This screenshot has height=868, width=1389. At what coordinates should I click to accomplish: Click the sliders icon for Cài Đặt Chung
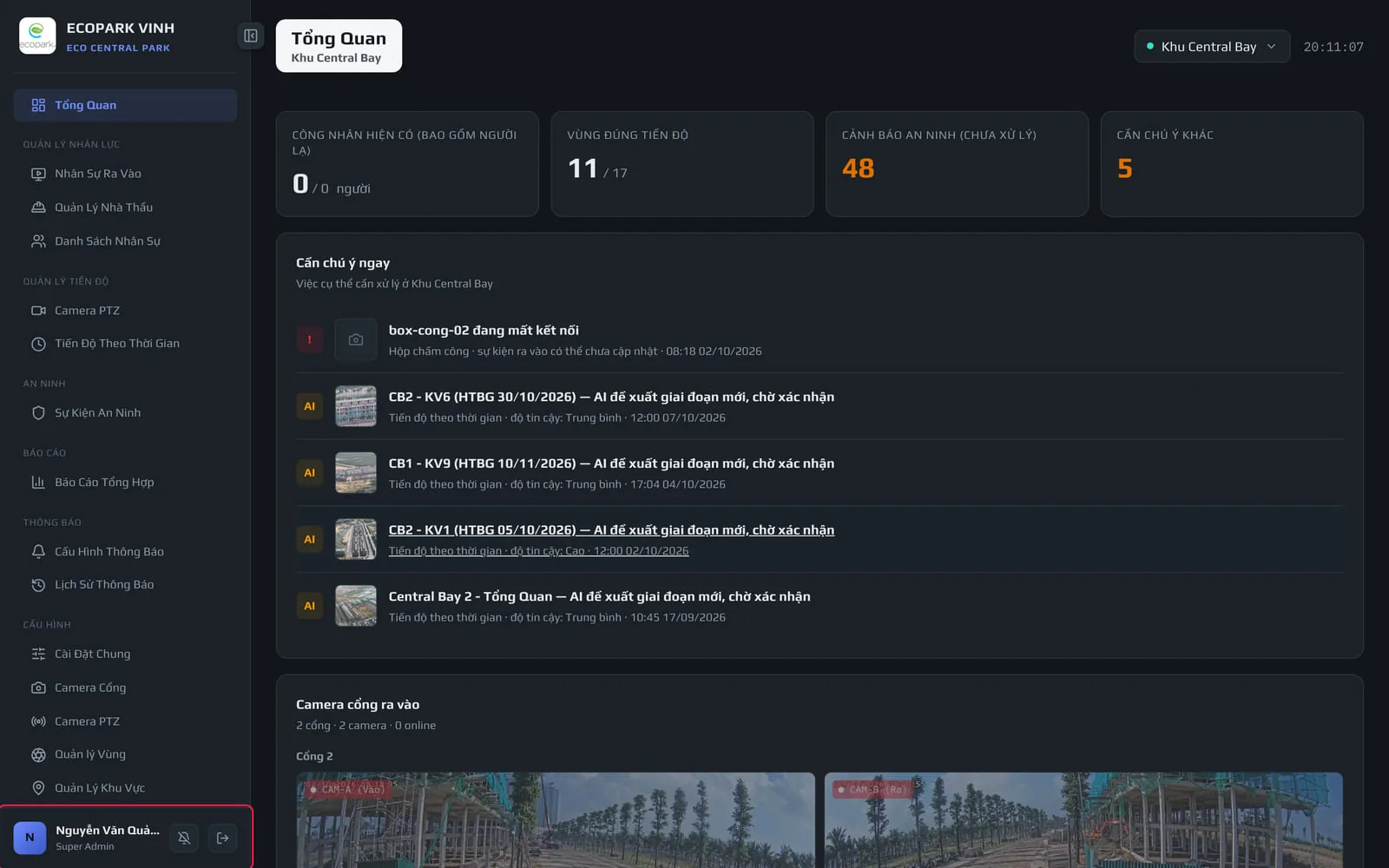pyautogui.click(x=38, y=654)
